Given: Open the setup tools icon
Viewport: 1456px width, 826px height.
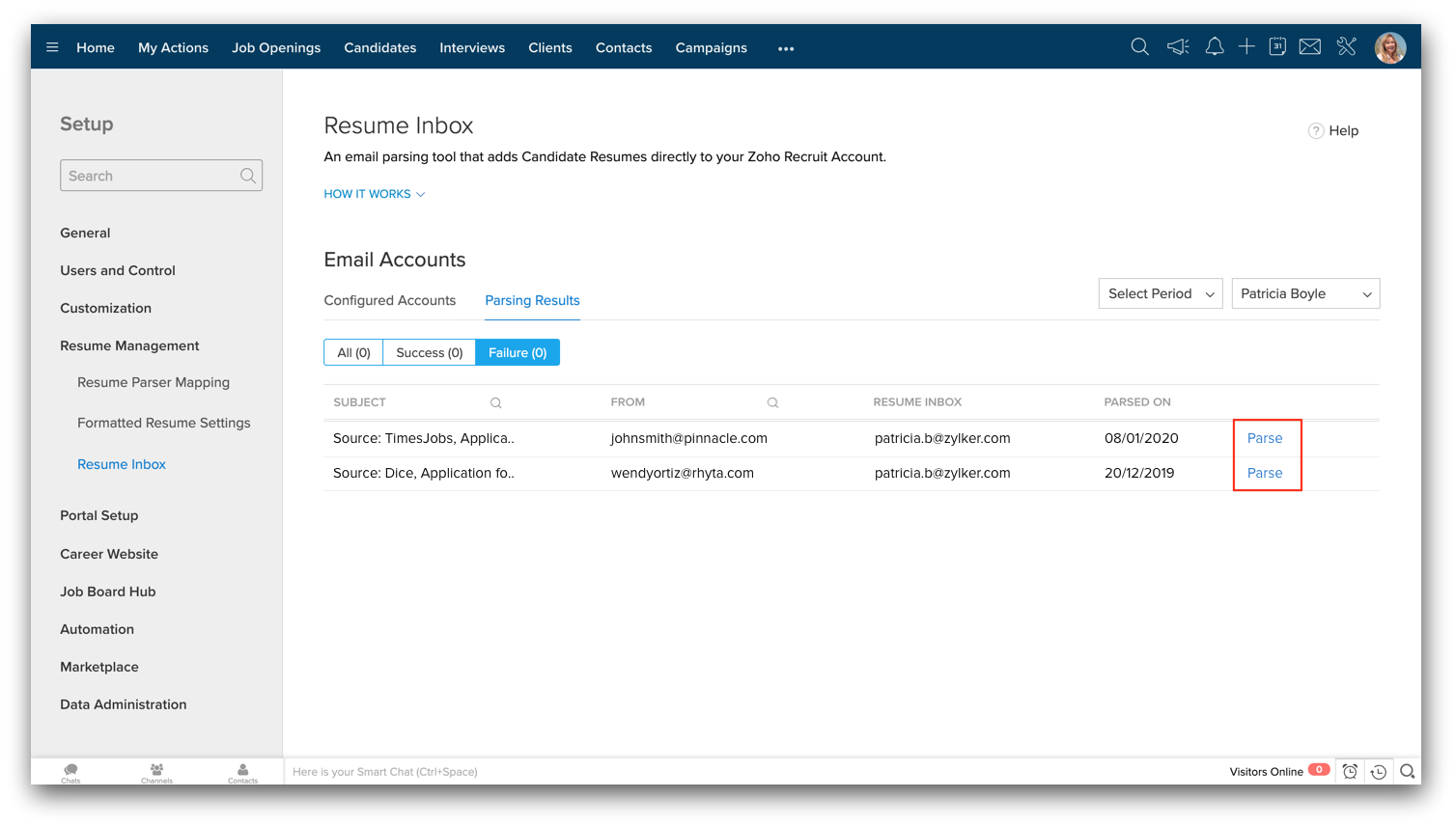Looking at the screenshot, I should (1347, 46).
